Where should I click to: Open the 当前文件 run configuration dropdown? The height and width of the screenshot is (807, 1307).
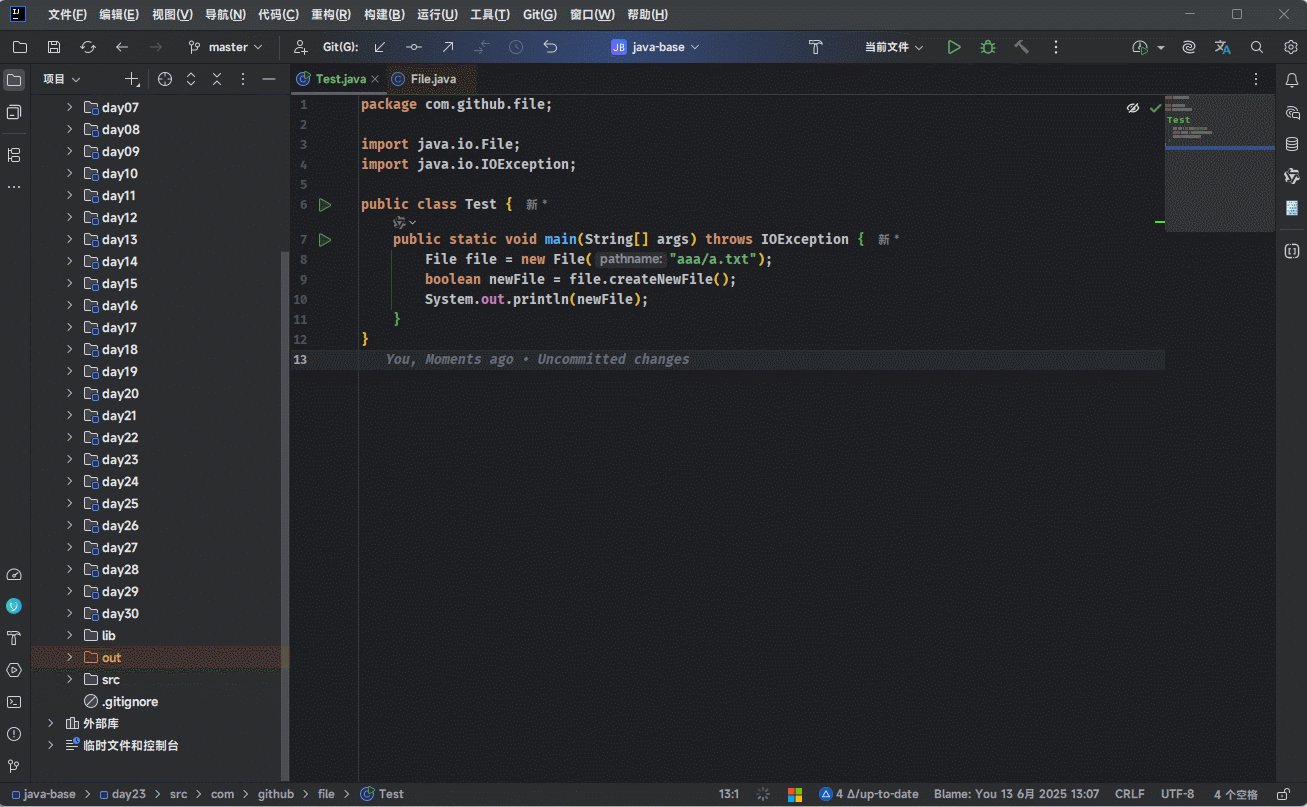894,47
